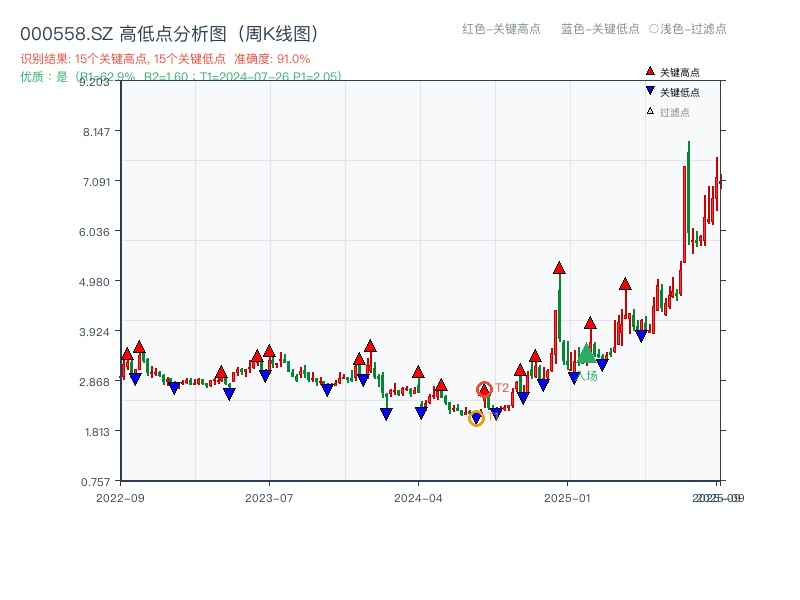The image size is (800, 600).
Task: Click the chart title 000558.SZ 高低点分析图
Action: pos(170,34)
